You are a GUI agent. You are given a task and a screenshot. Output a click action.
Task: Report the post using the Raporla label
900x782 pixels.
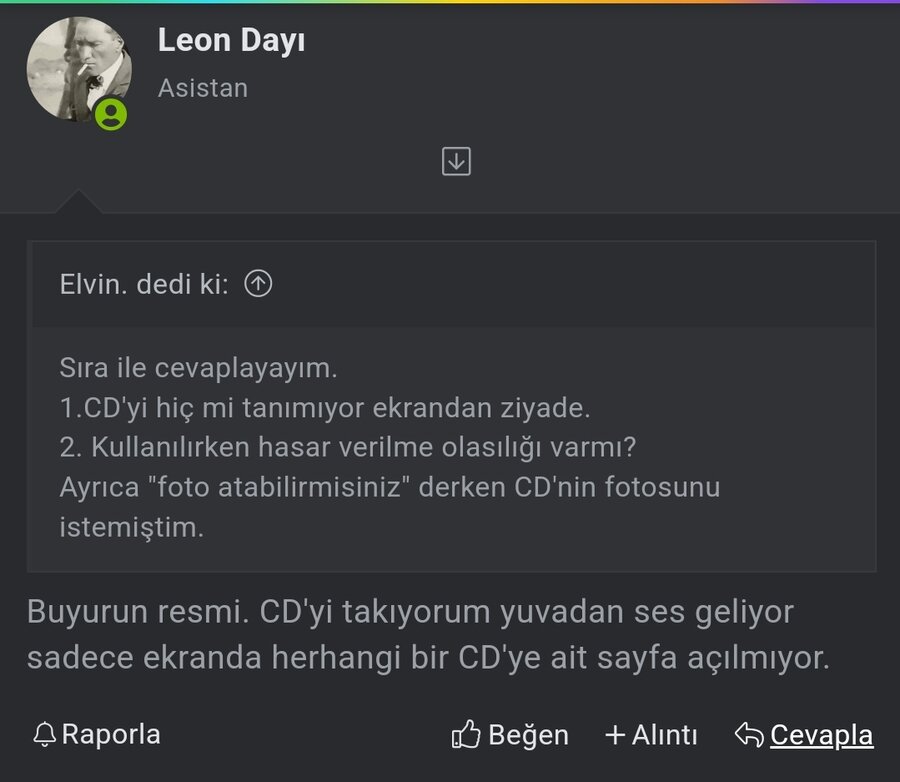110,735
